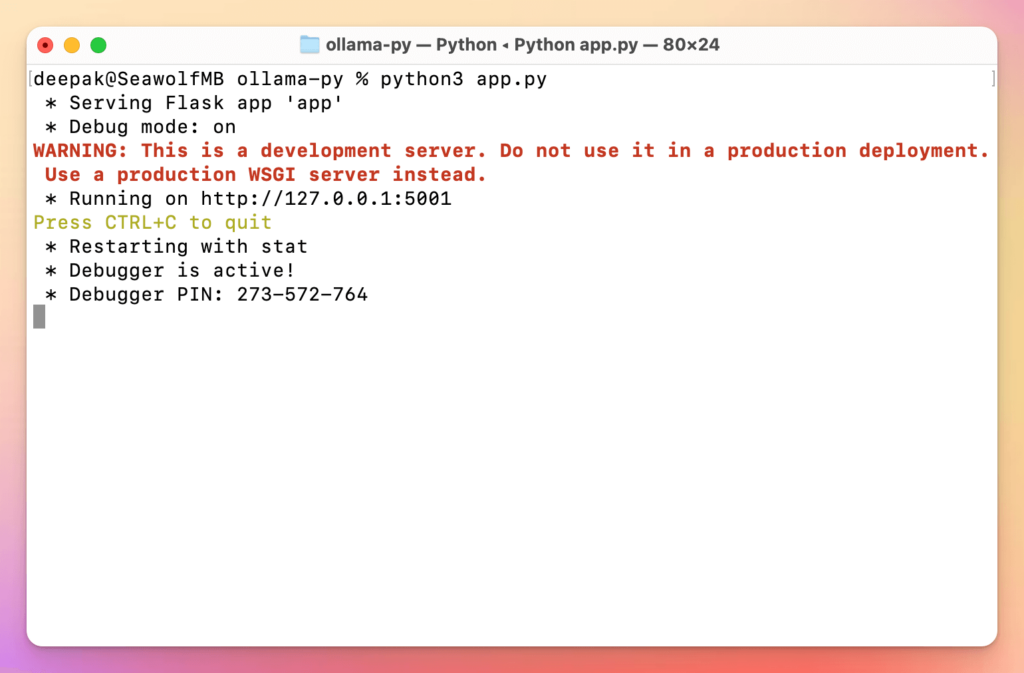Image resolution: width=1024 pixels, height=673 pixels.
Task: Close the terminal window with red button
Action: point(45,45)
